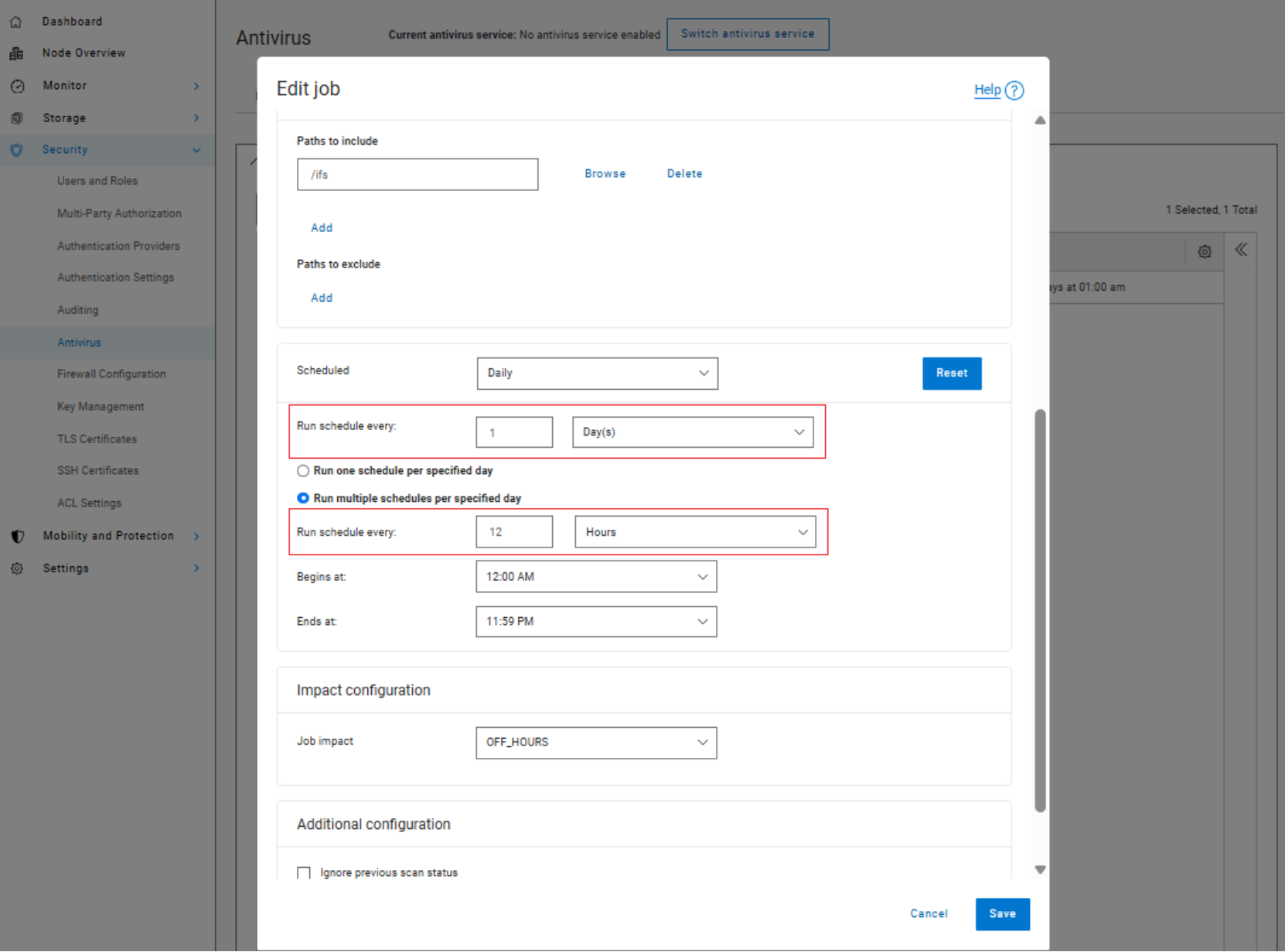Enable Ignore previous scan status checkbox
Image resolution: width=1285 pixels, height=952 pixels.
pyautogui.click(x=304, y=873)
